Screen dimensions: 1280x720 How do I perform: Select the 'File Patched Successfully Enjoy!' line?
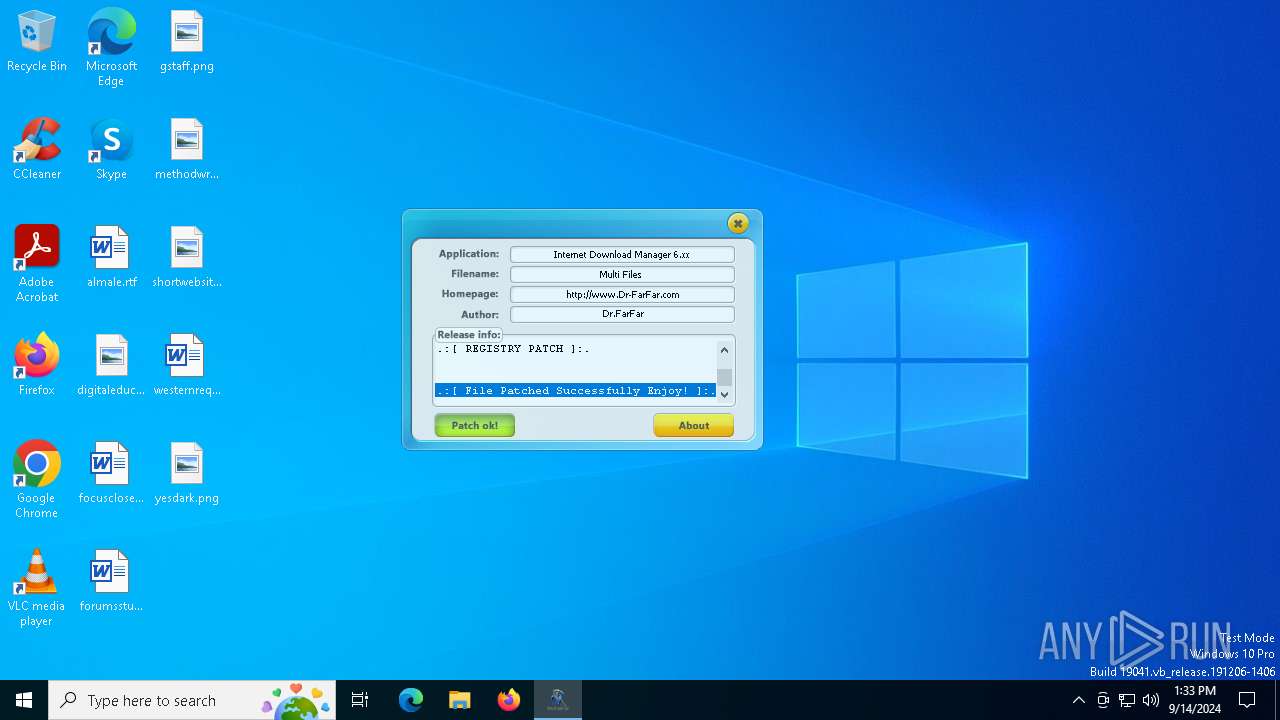(x=576, y=391)
